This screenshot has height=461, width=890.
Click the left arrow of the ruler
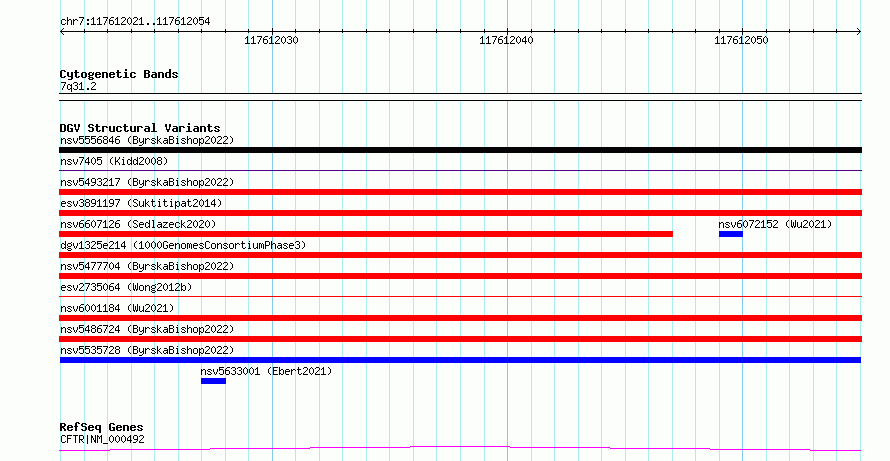pyautogui.click(x=62, y=32)
